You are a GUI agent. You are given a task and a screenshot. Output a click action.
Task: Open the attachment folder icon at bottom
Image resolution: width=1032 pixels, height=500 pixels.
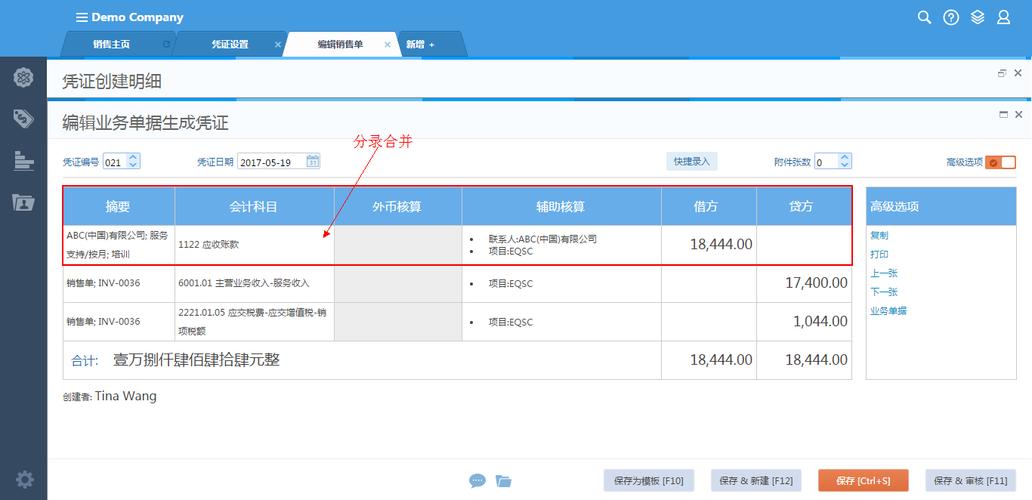coord(503,481)
